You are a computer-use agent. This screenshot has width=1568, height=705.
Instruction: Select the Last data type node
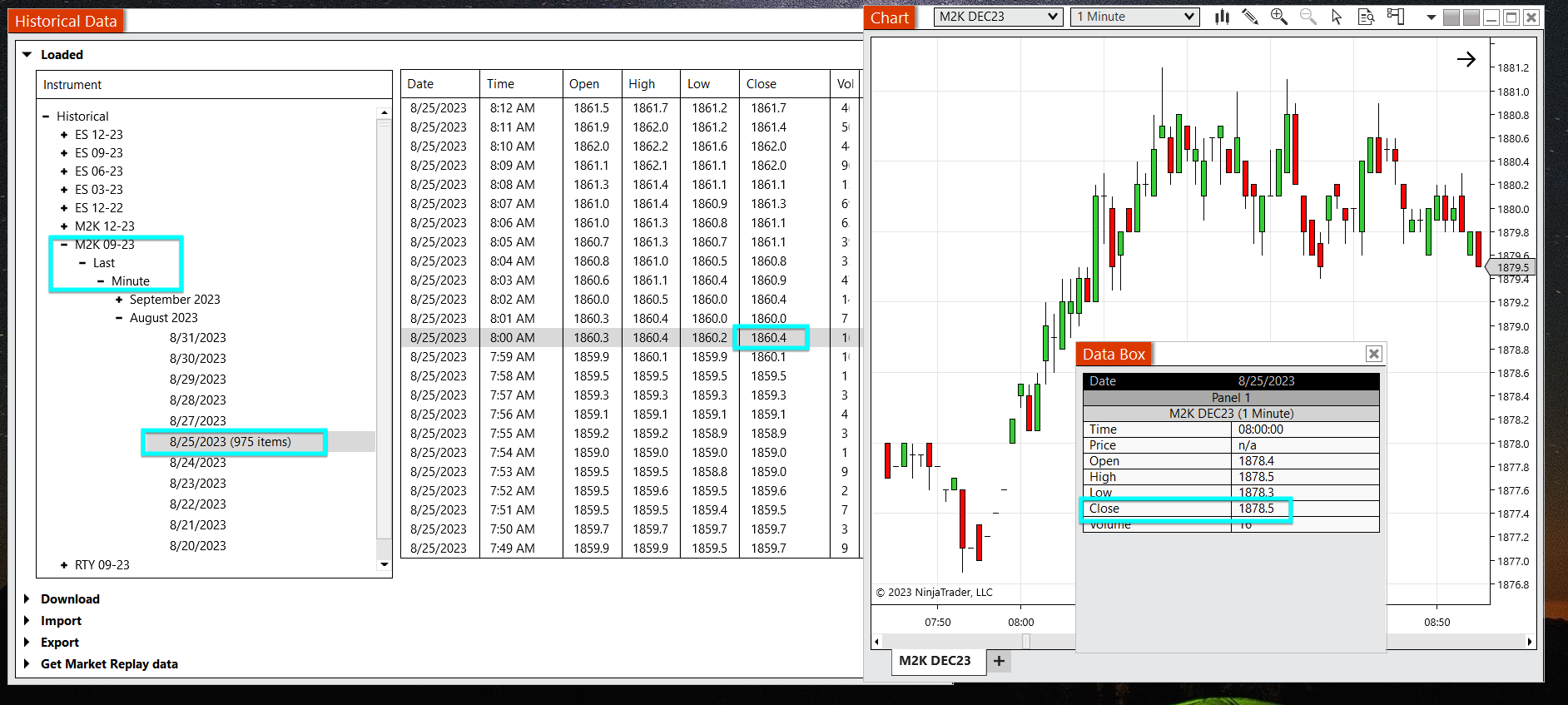click(104, 263)
